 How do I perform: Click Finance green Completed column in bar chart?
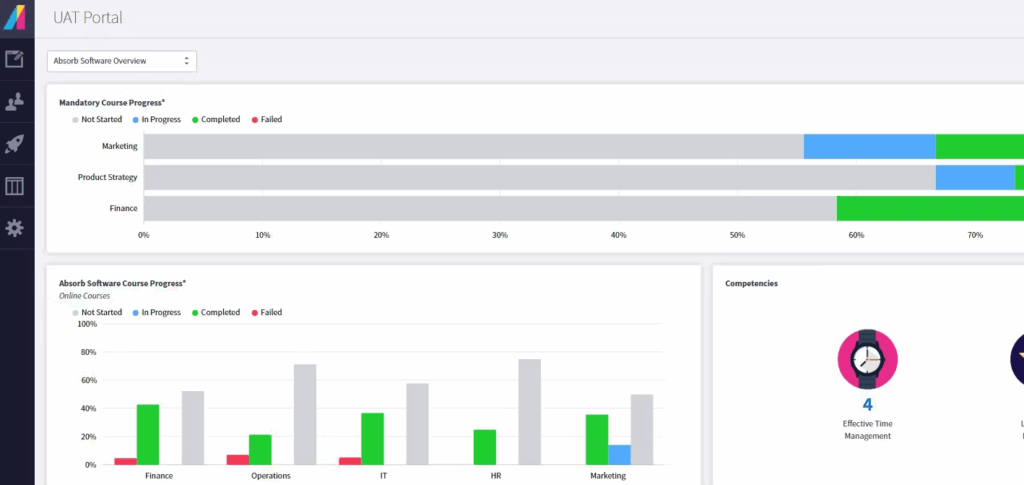point(148,435)
